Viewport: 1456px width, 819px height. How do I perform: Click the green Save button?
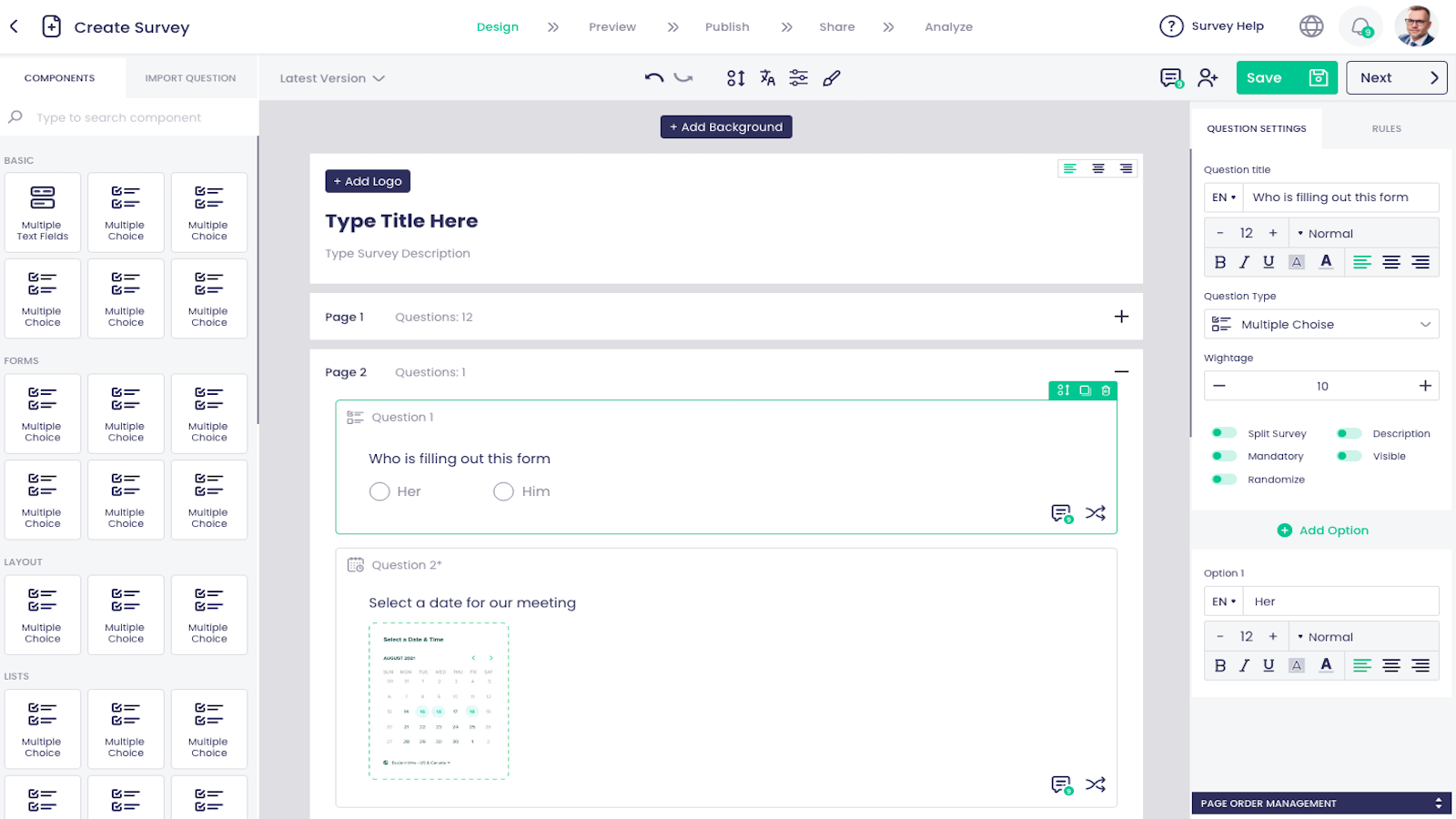tap(1286, 77)
